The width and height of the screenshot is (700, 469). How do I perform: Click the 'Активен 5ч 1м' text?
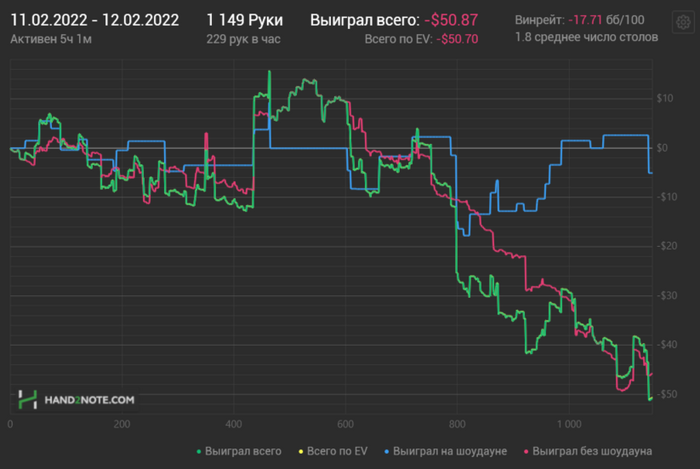point(51,39)
